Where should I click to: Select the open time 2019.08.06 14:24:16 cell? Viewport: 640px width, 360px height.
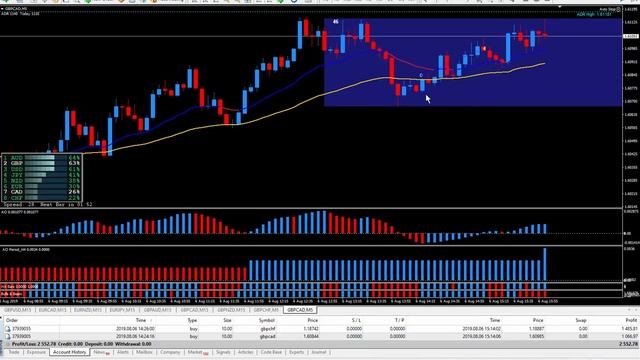pos(135,336)
